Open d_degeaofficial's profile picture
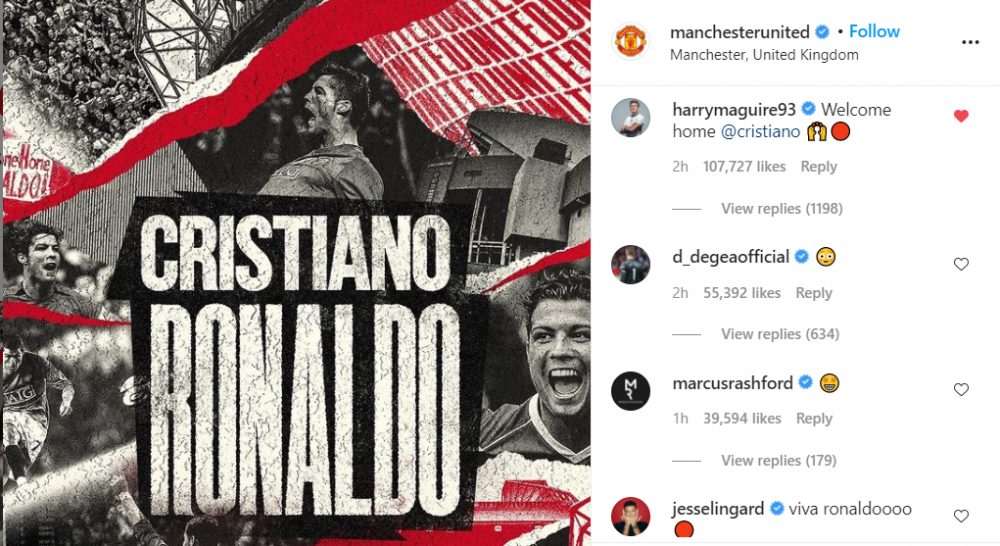 click(x=630, y=264)
